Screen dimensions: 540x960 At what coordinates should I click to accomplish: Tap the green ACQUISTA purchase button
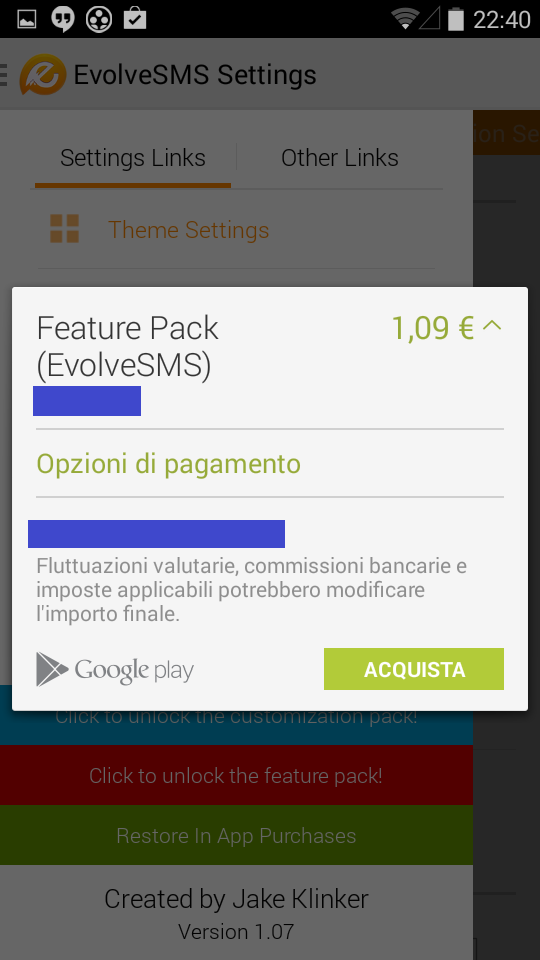[414, 669]
